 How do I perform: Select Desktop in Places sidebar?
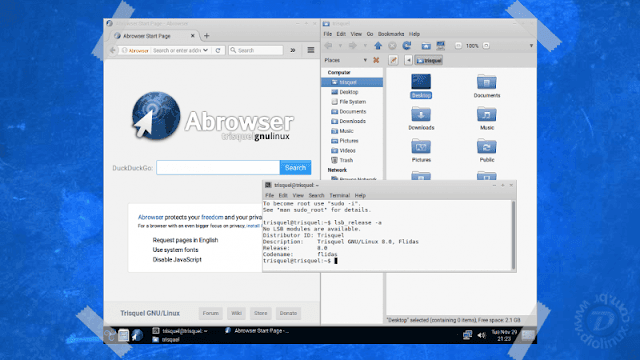click(352, 92)
